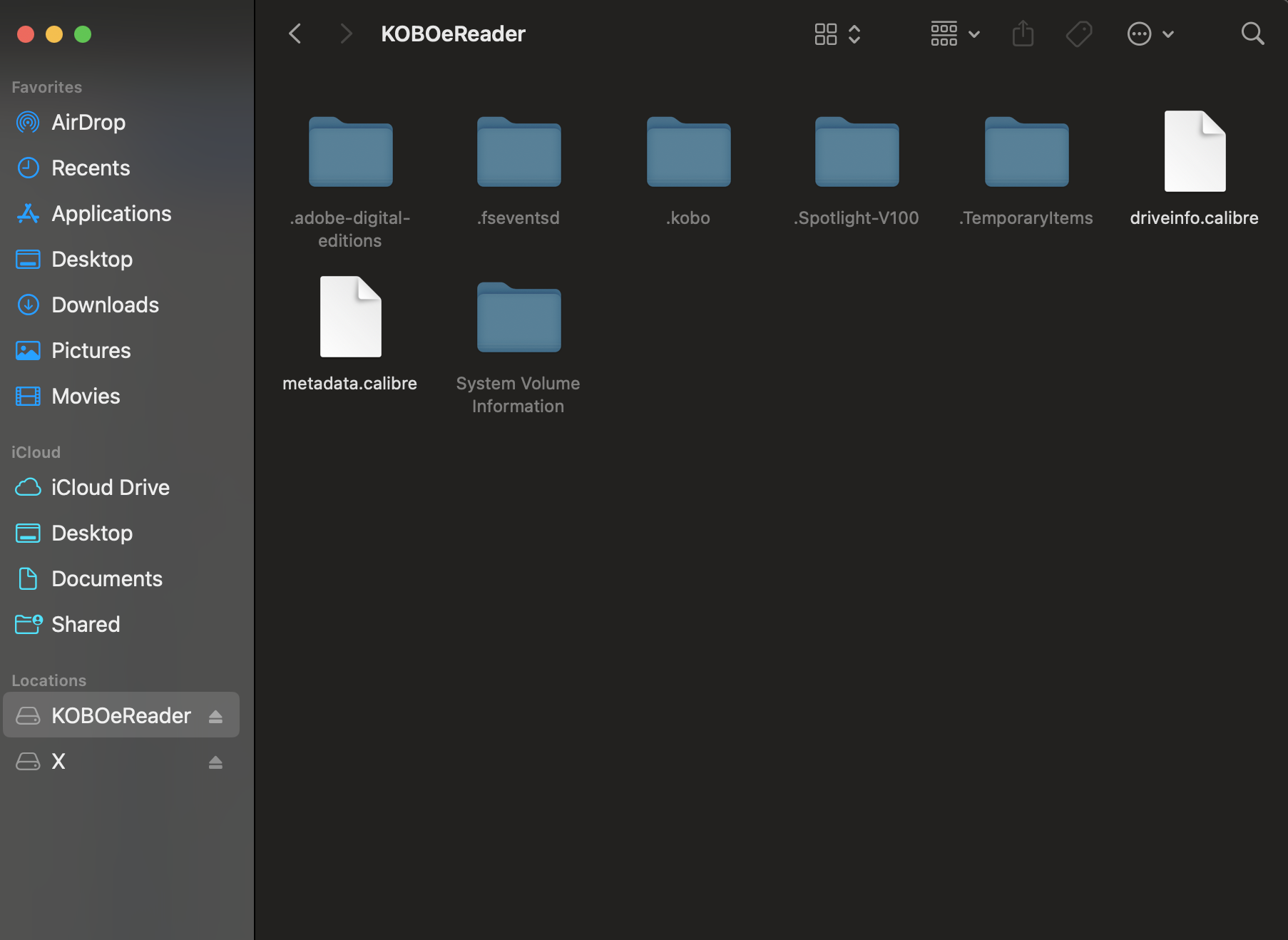Screen dimensions: 1288x940
Task: Click the .adobe-digital-editions folder name
Action: point(350,229)
